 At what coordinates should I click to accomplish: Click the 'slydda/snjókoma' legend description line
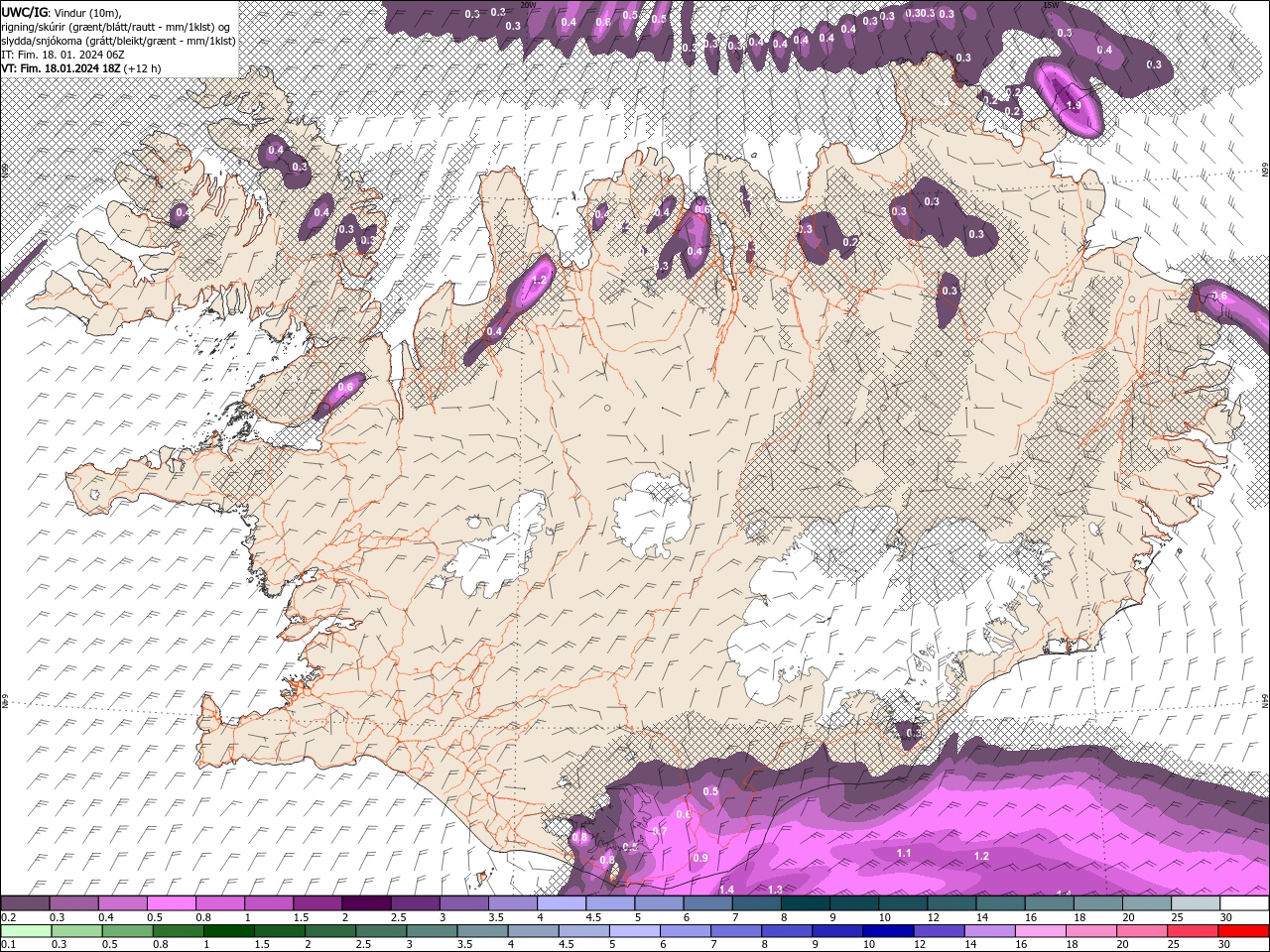[116, 41]
